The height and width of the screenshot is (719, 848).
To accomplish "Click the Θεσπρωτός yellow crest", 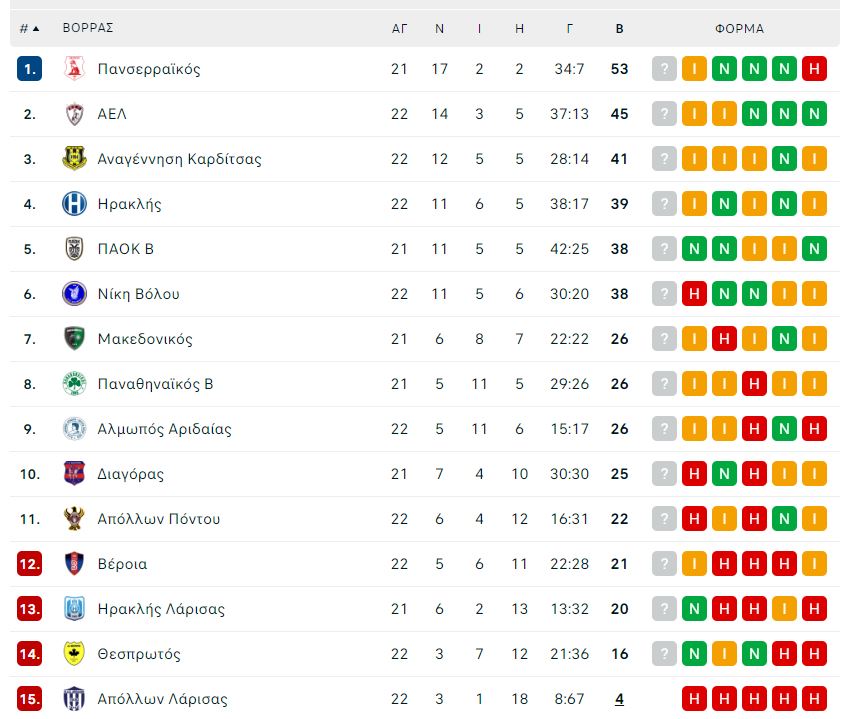I will 74,654.
